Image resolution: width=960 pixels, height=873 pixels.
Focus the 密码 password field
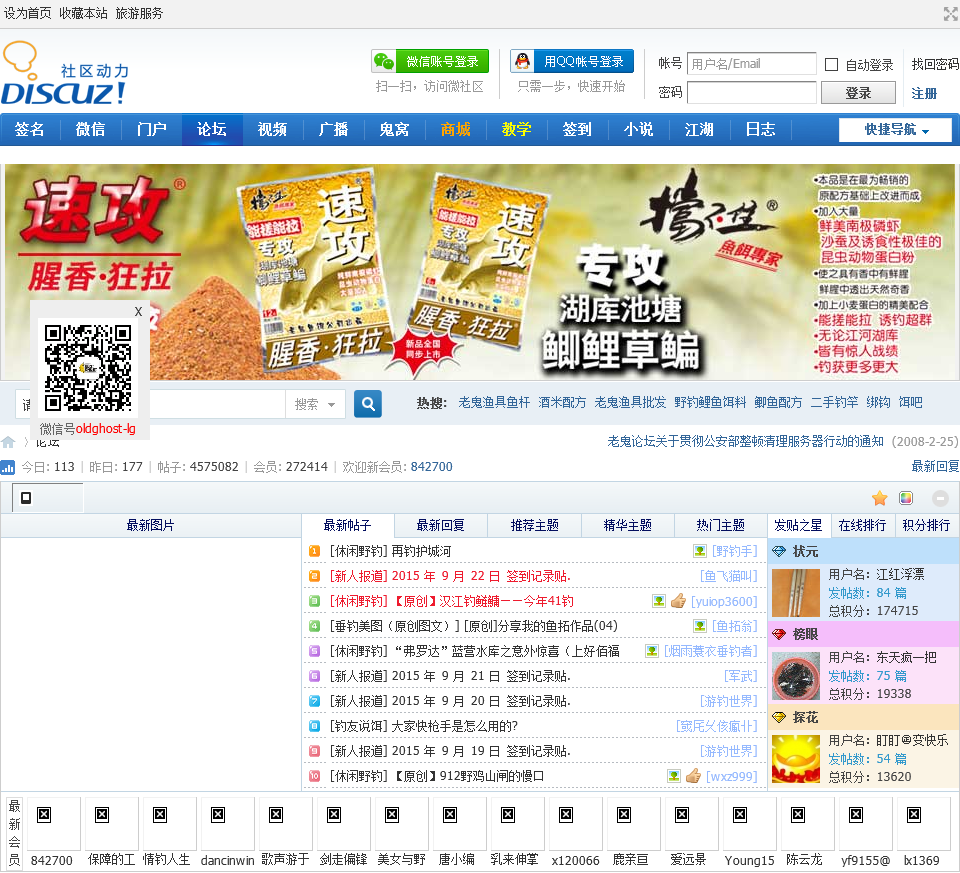tap(751, 92)
